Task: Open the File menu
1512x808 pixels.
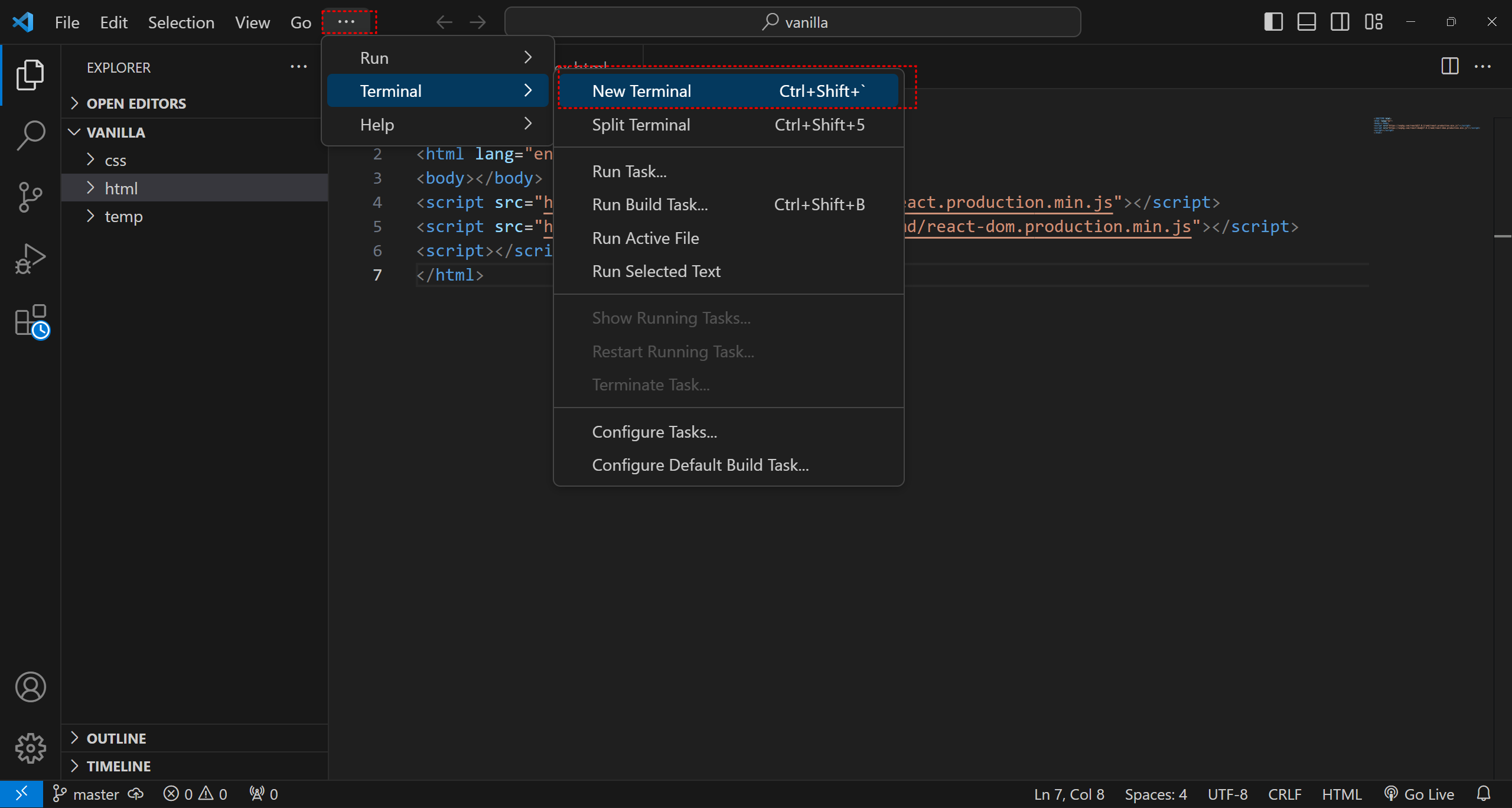Action: 67,22
